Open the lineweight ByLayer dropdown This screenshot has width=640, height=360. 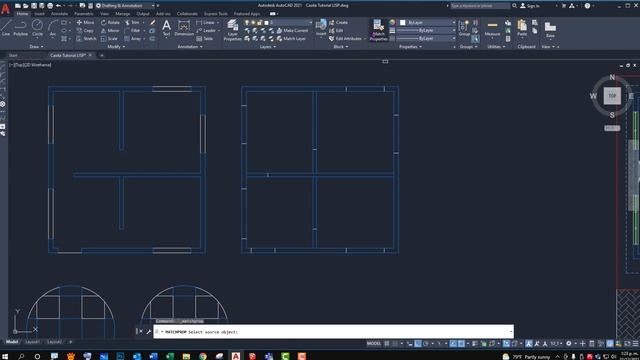(426, 31)
